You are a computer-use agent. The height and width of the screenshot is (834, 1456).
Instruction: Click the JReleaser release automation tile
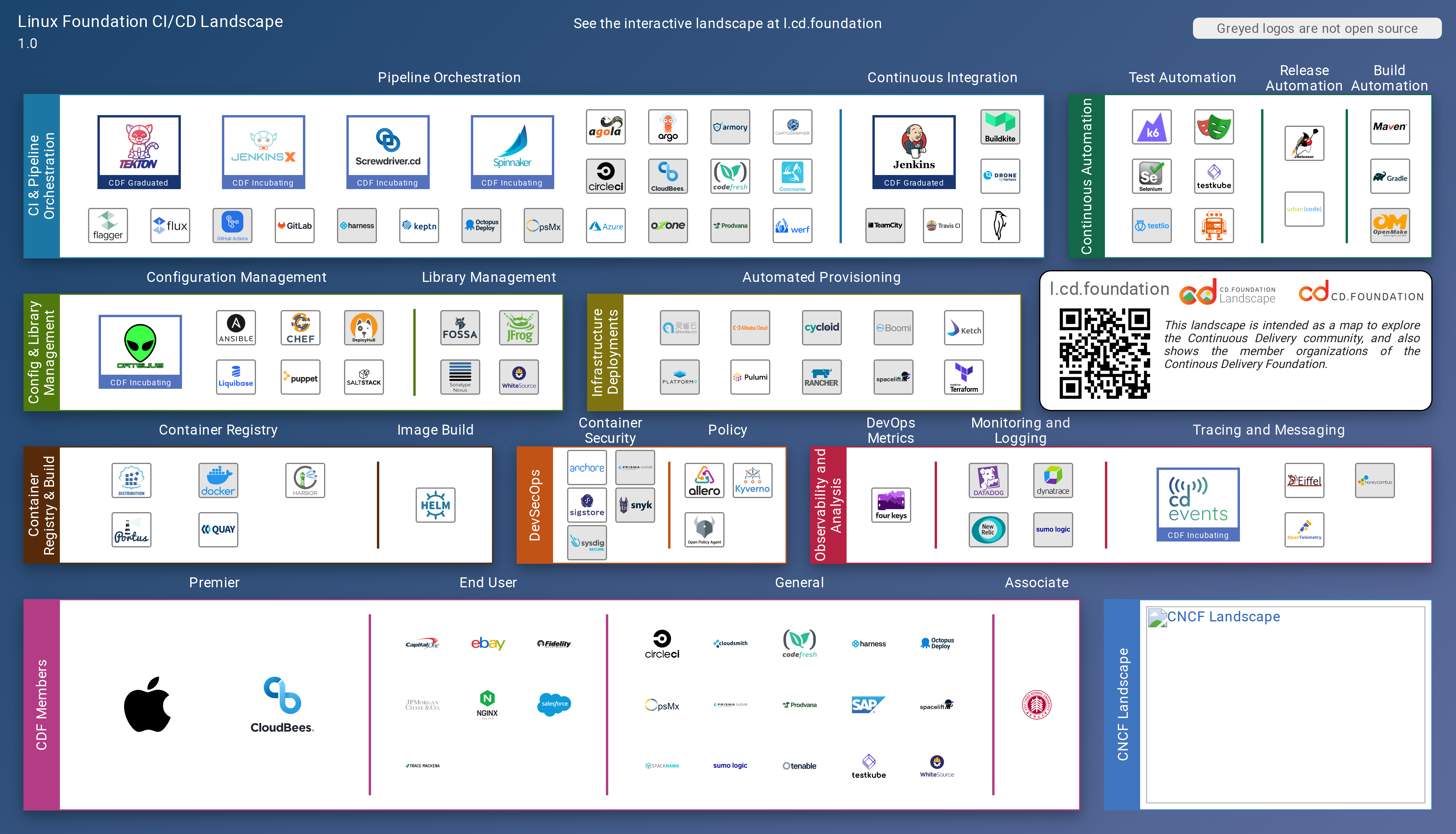click(1304, 143)
